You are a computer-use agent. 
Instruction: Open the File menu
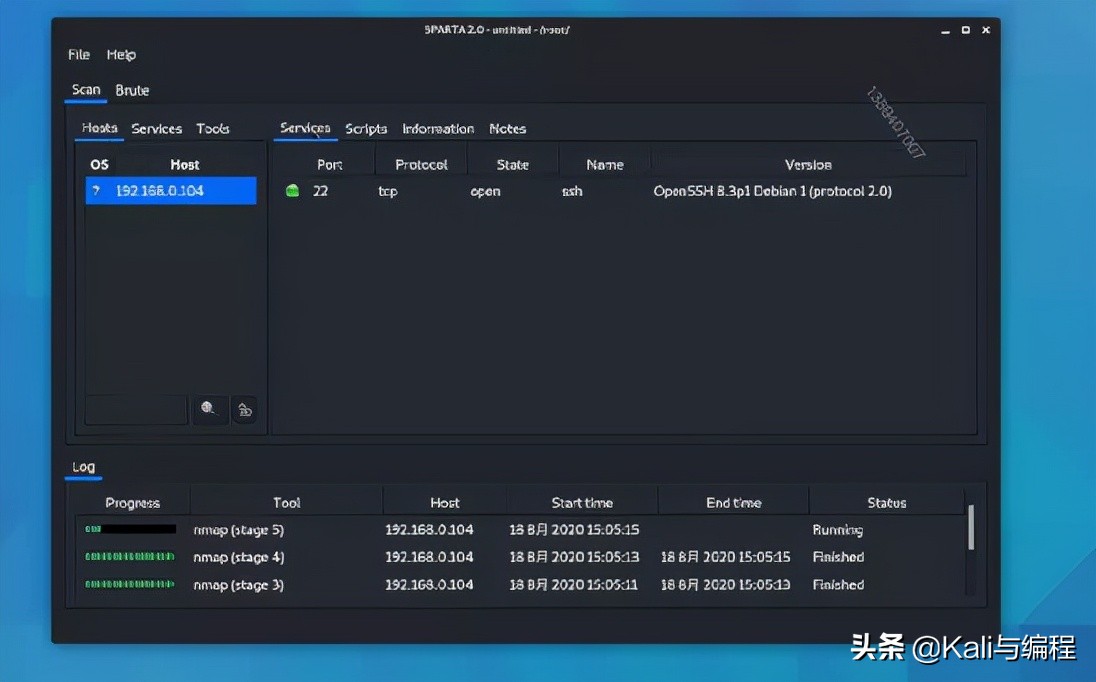79,55
